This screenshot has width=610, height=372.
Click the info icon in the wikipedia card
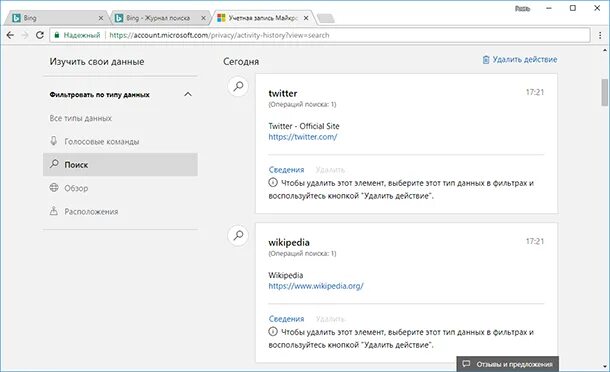[x=273, y=332]
